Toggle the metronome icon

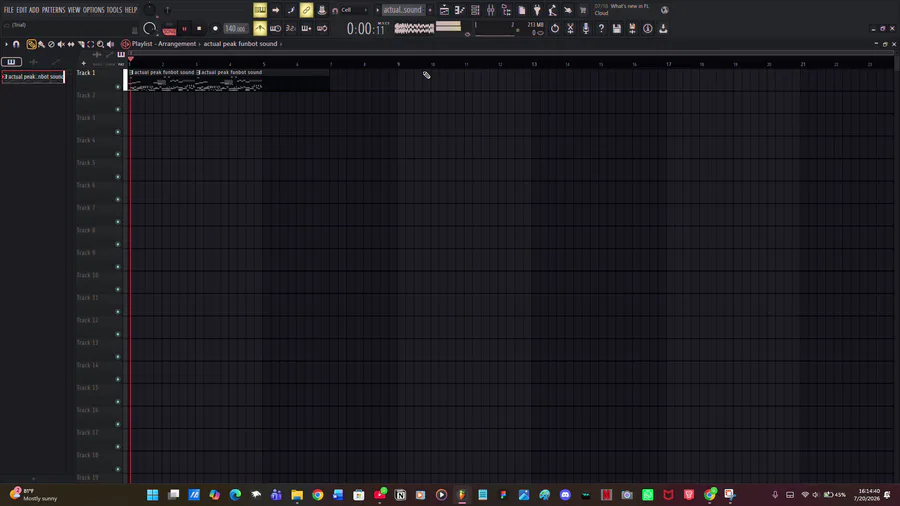pyautogui.click(x=260, y=28)
